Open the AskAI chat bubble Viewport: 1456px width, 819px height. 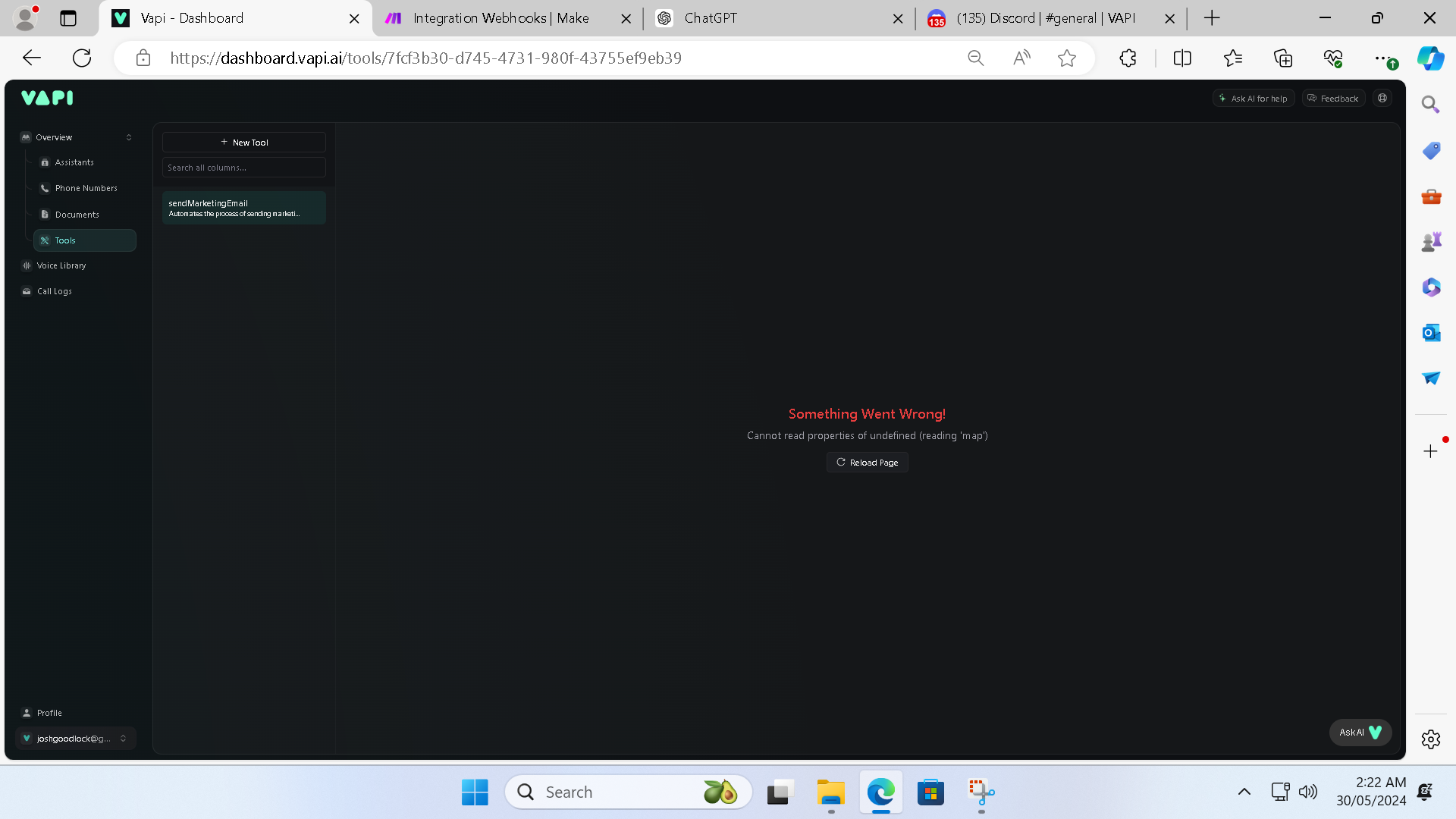pos(1360,733)
